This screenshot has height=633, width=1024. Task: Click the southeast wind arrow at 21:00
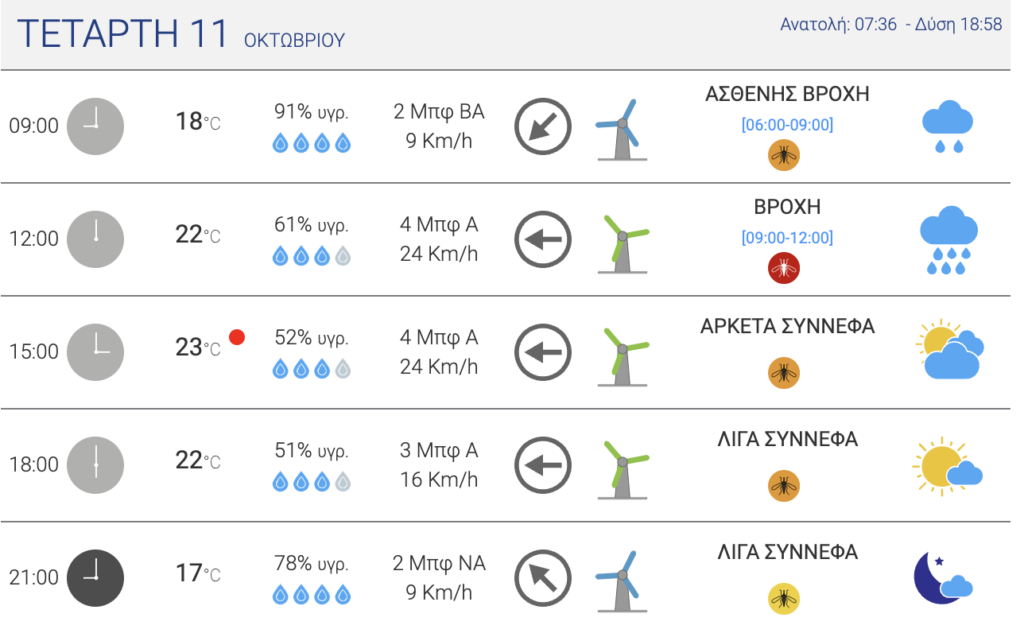(543, 577)
